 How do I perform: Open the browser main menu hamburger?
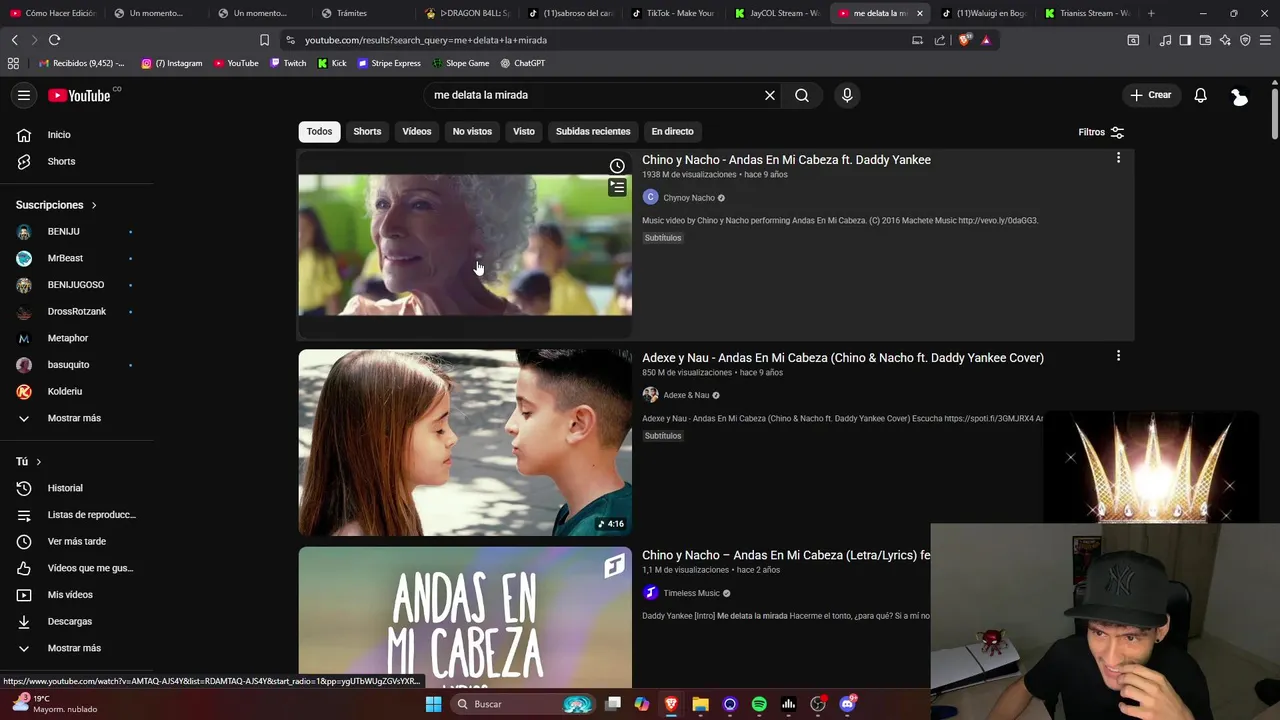click(x=1265, y=40)
